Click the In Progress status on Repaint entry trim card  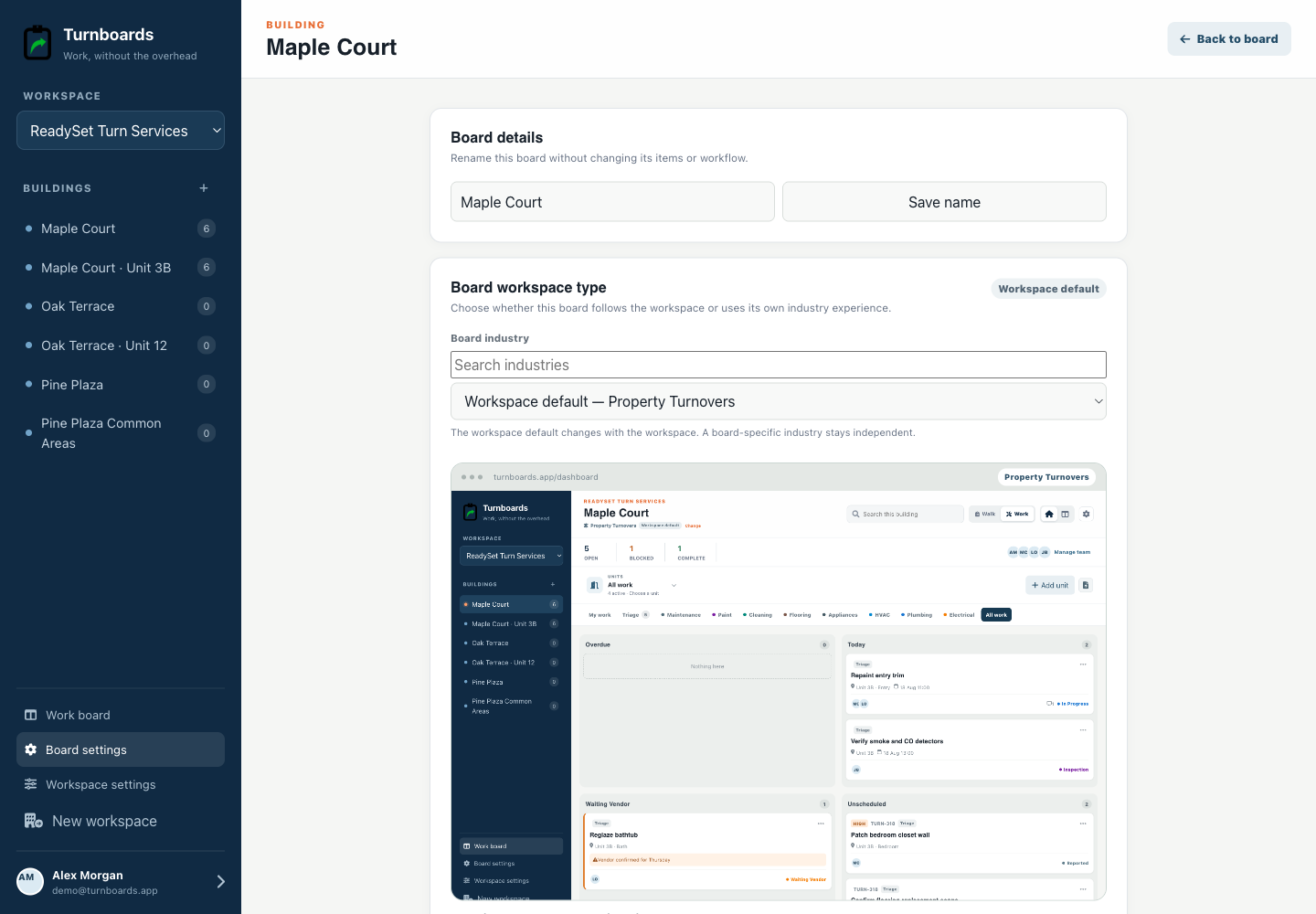coord(1073,704)
